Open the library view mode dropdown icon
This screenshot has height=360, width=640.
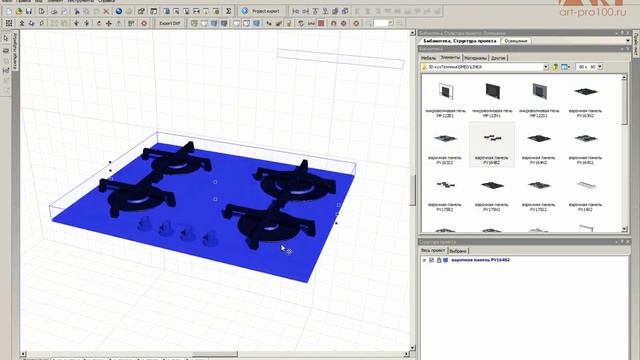[566, 67]
